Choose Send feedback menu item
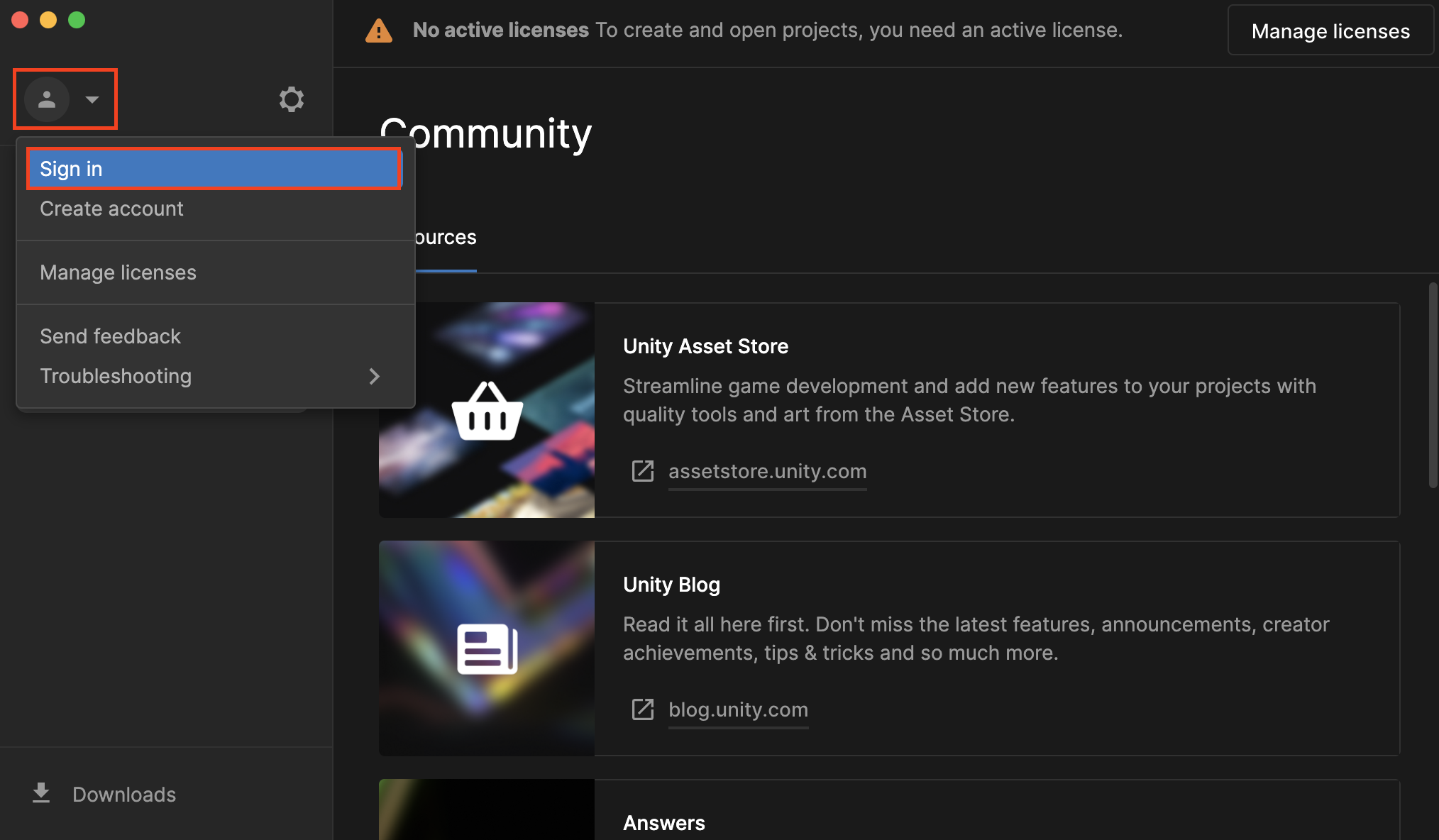Image resolution: width=1439 pixels, height=840 pixels. pos(111,336)
